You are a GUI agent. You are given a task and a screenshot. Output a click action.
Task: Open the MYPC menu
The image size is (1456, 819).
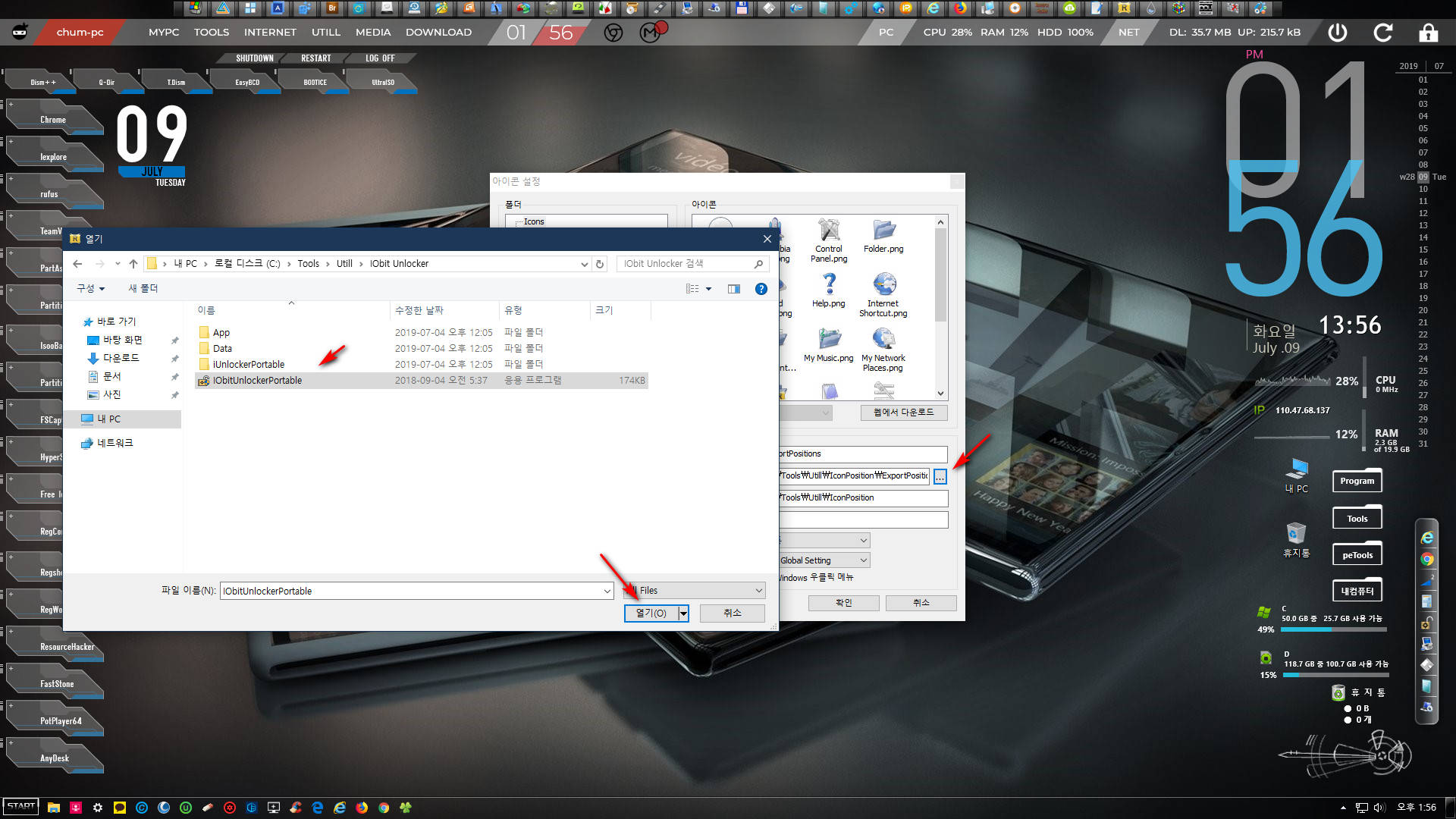point(164,33)
